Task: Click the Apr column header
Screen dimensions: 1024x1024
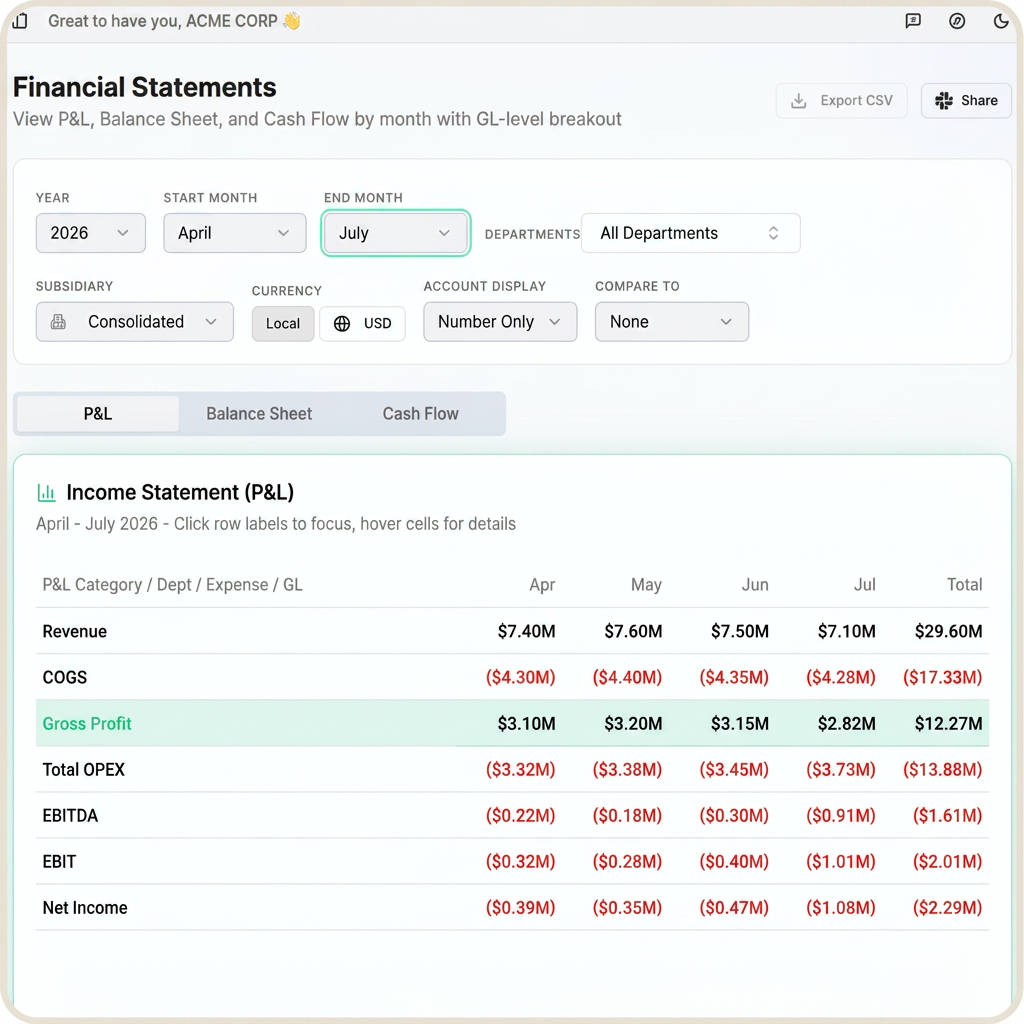Action: [542, 584]
